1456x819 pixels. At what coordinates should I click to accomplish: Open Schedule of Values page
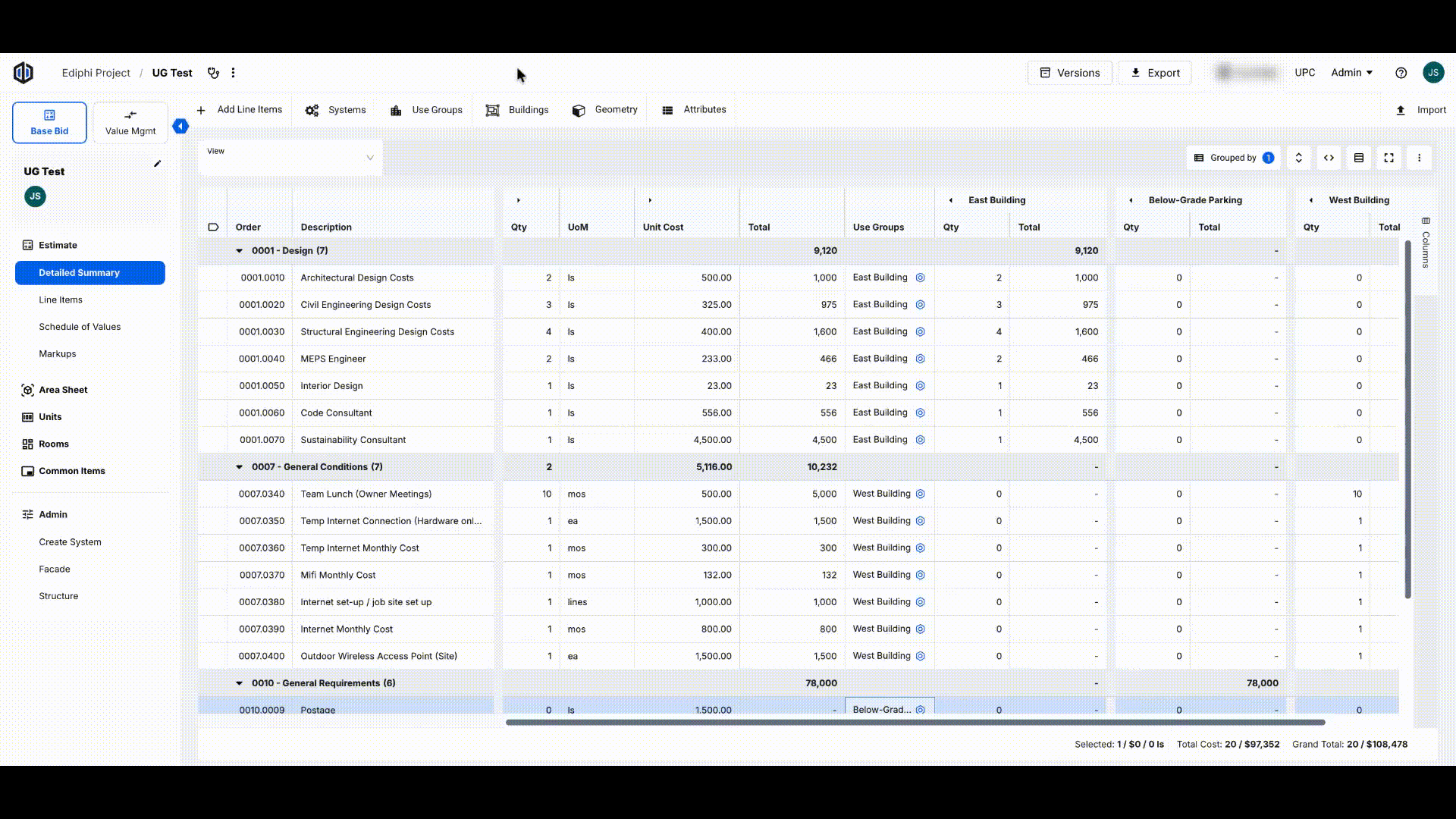[x=80, y=327]
